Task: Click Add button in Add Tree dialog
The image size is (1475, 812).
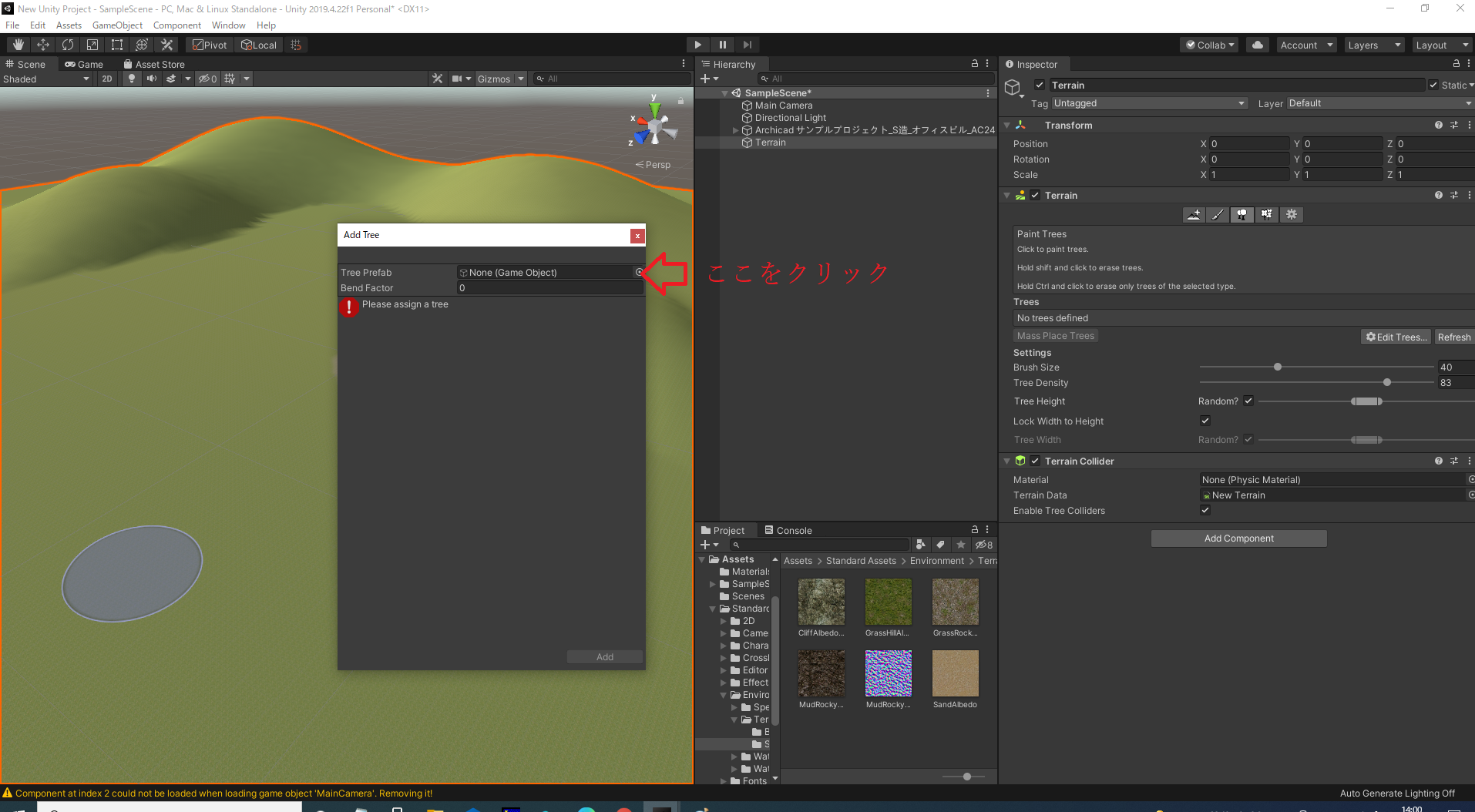Action: coord(605,657)
